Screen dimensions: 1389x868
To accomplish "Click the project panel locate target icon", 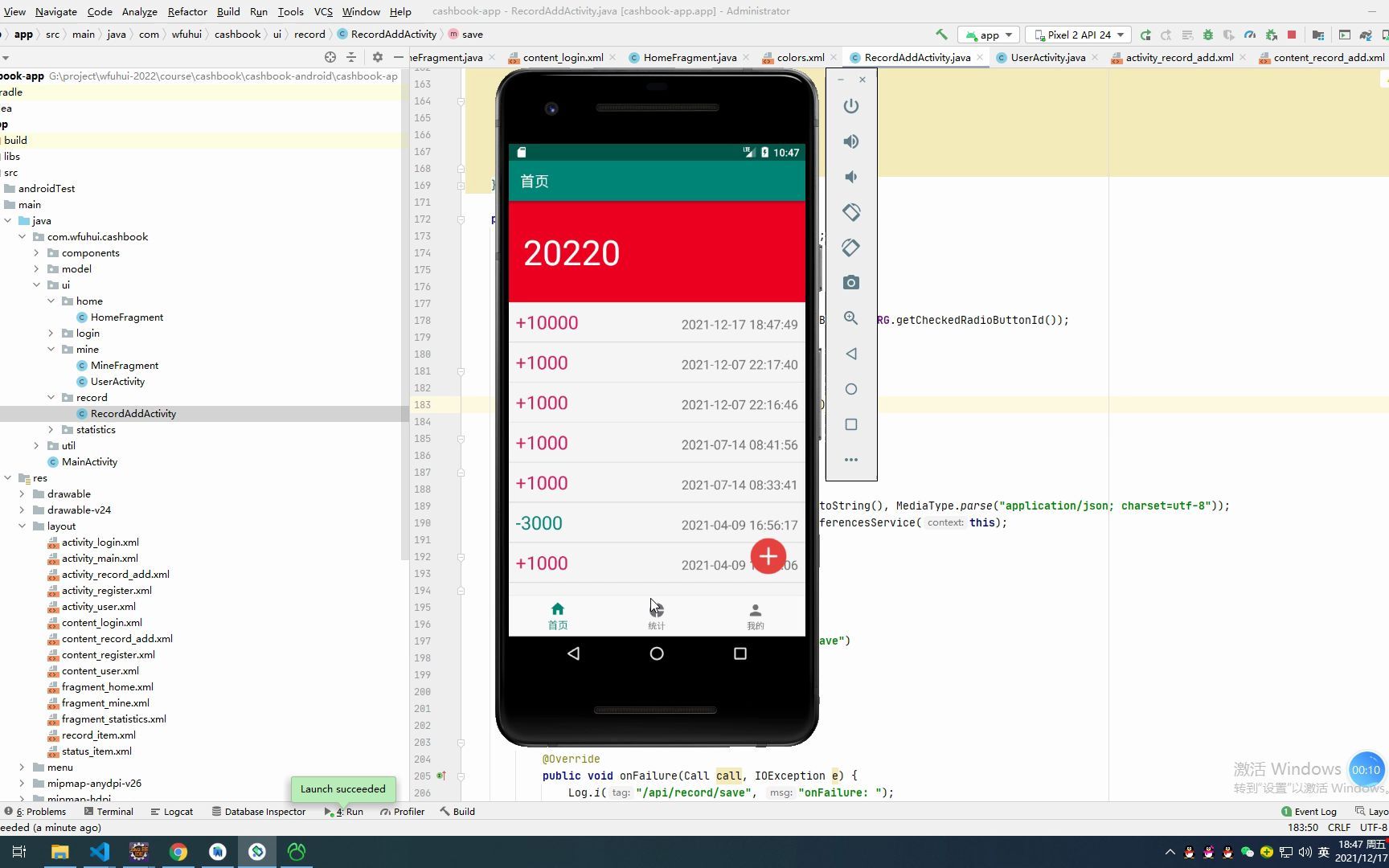I will click(x=330, y=57).
